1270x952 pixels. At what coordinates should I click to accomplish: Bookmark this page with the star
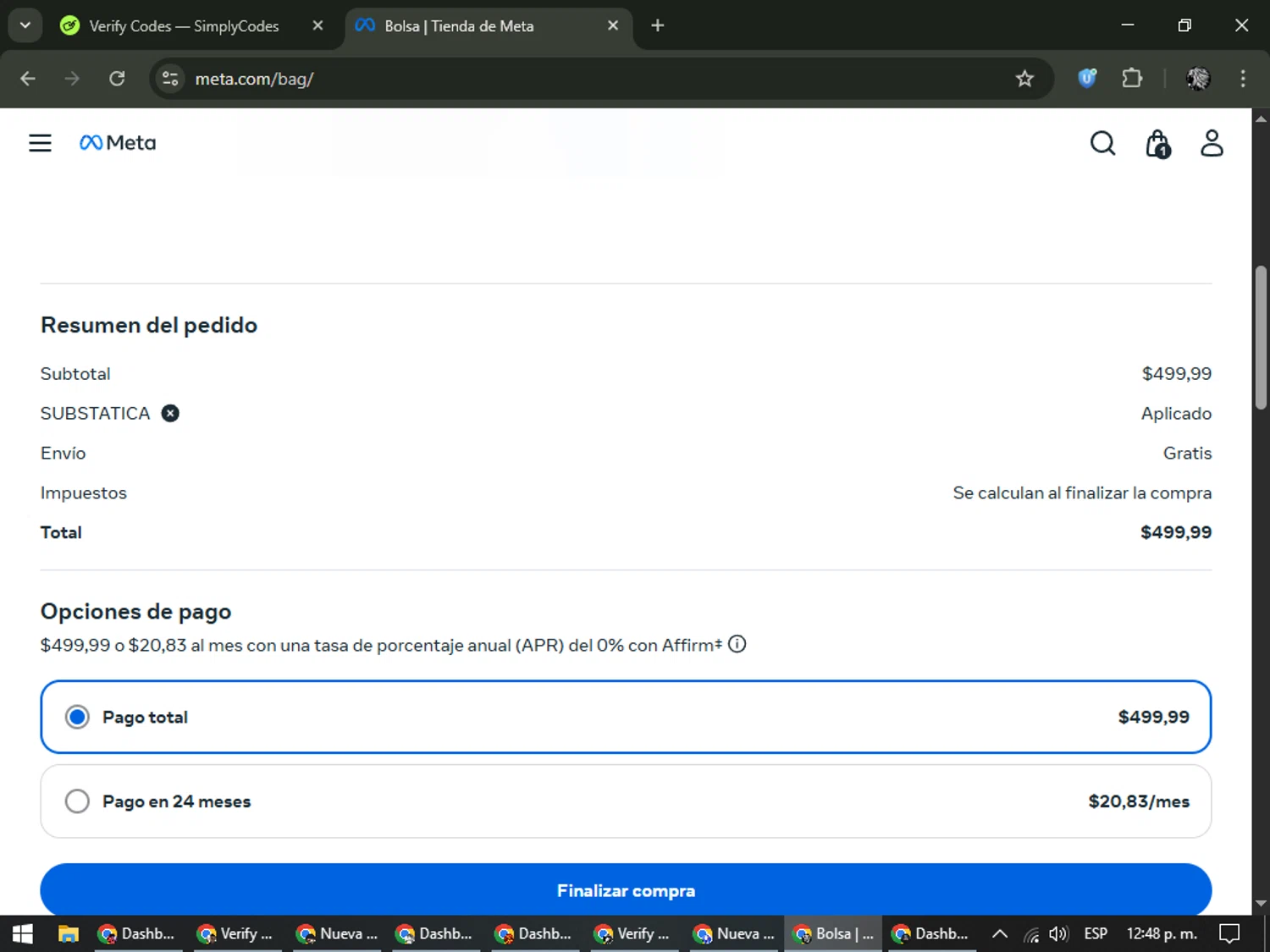click(x=1024, y=79)
